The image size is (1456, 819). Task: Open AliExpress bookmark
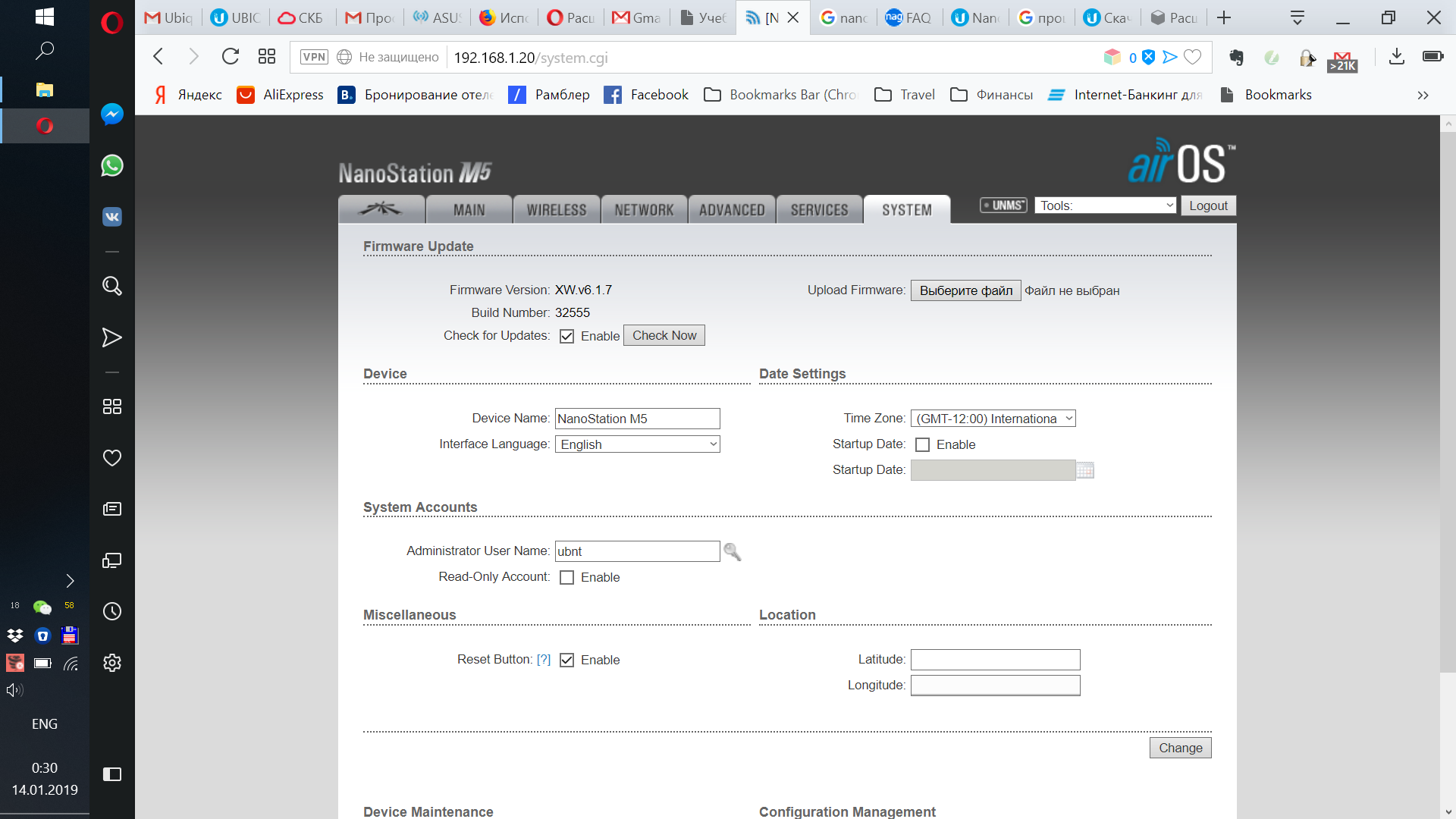coord(280,95)
